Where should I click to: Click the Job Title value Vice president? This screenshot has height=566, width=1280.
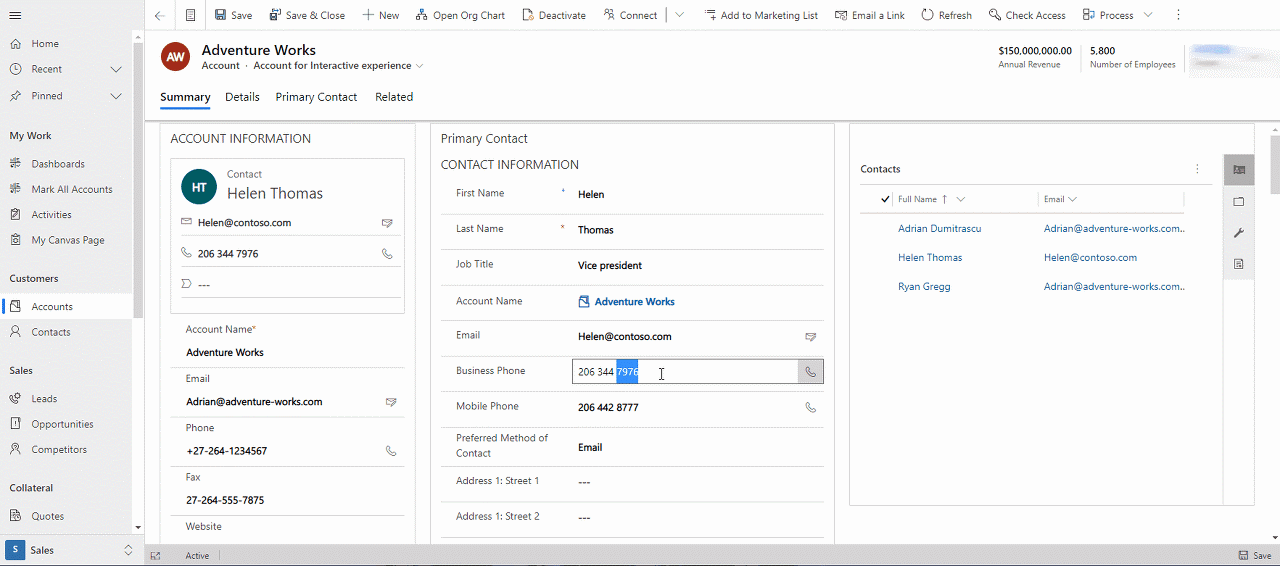610,266
